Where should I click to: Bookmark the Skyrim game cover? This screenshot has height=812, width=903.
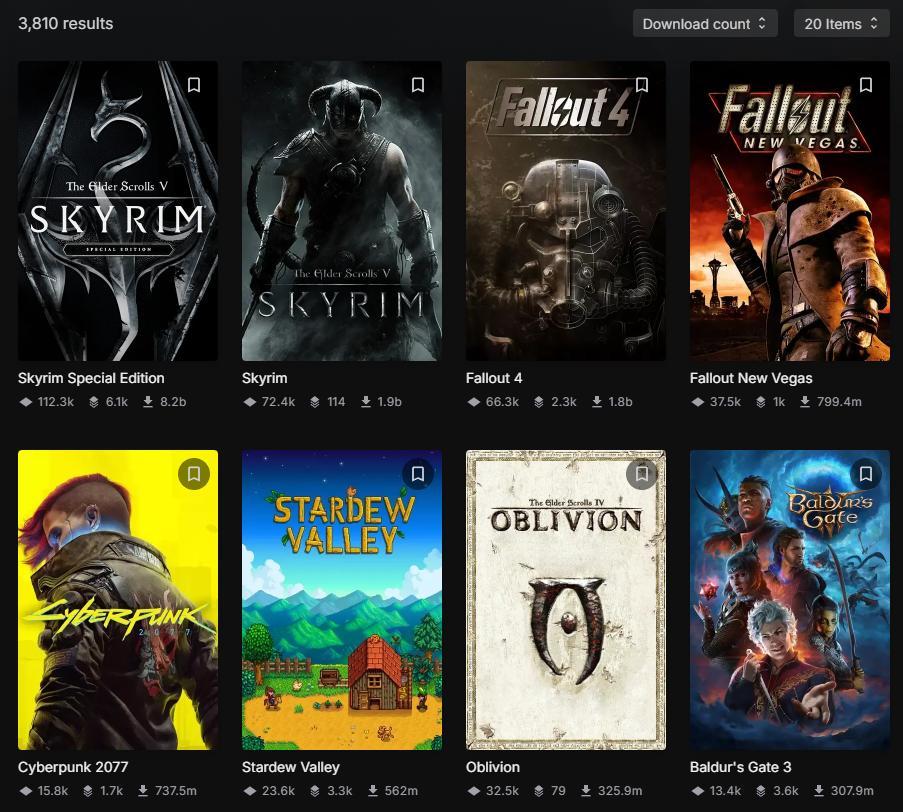click(418, 85)
